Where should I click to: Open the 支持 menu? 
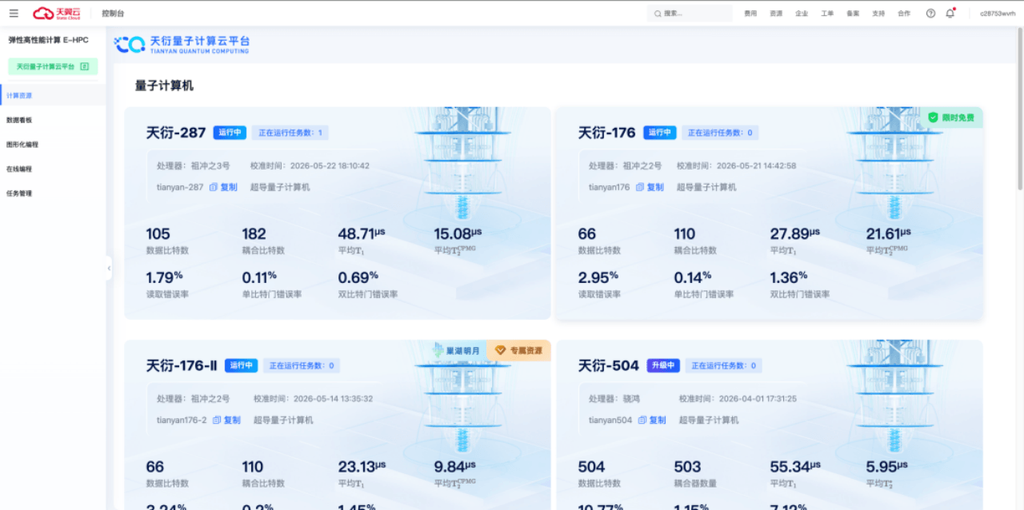(878, 13)
